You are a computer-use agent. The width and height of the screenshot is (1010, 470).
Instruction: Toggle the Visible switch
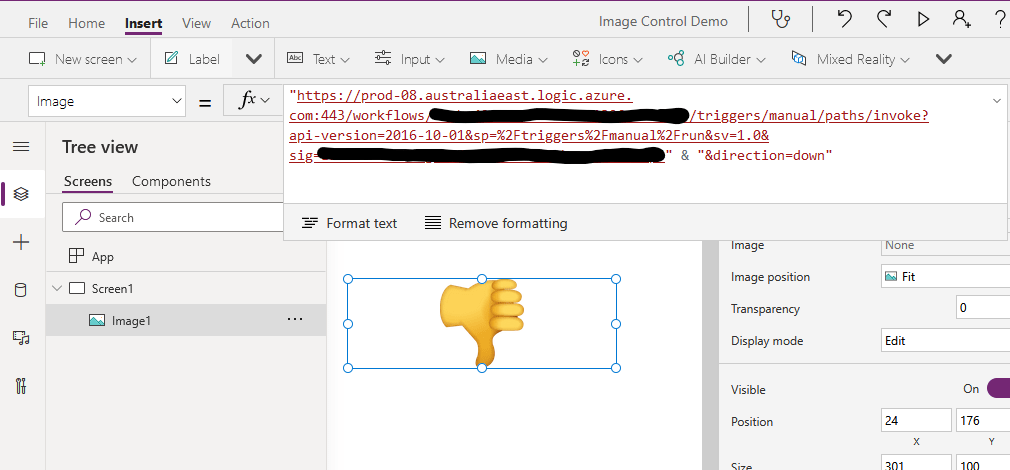click(x=997, y=389)
